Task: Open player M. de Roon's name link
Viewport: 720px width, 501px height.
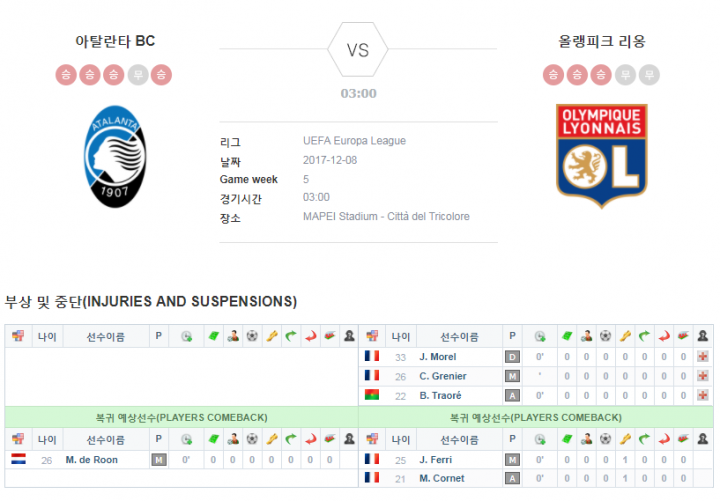Action: click(x=91, y=460)
